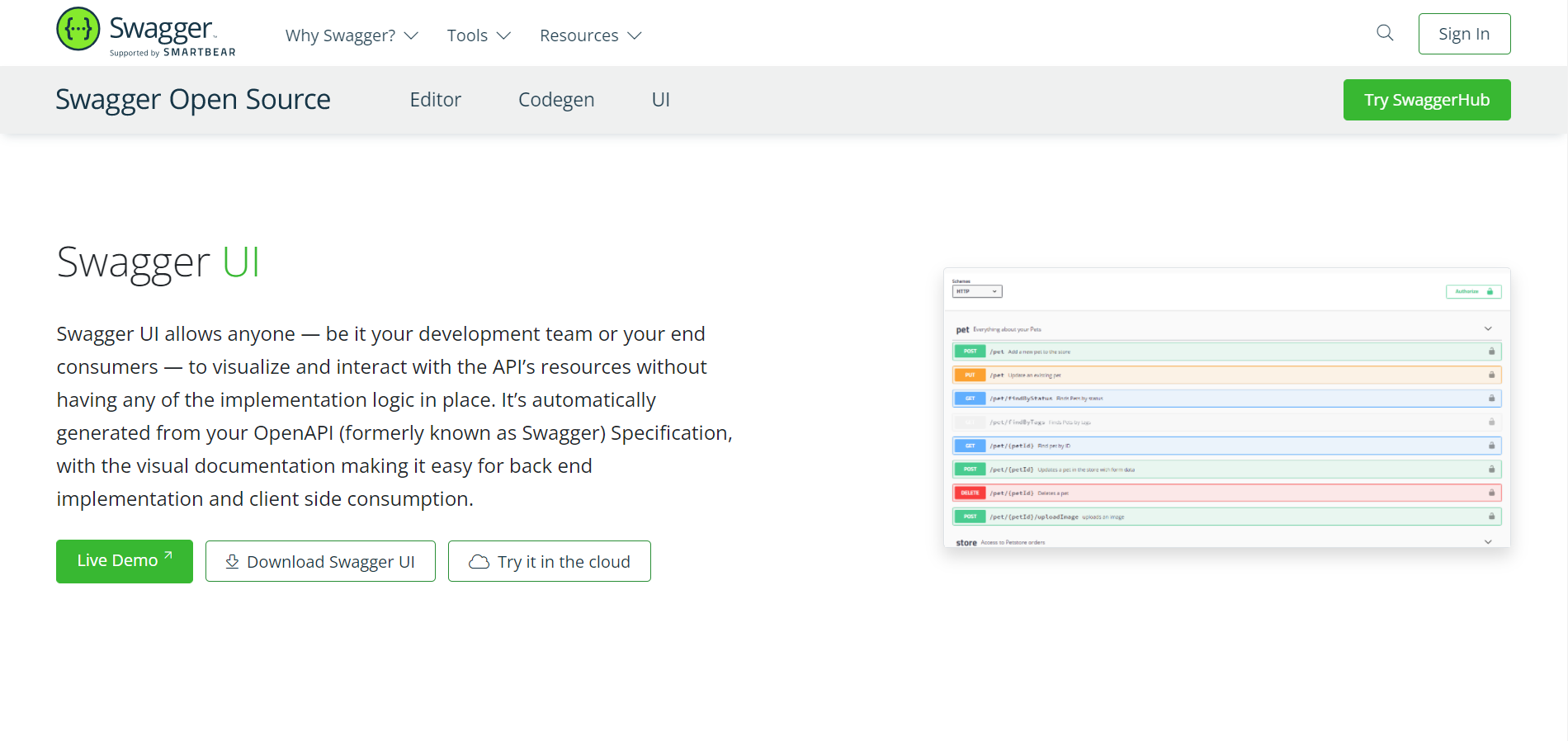This screenshot has width=1568, height=741.
Task: Click the Swagger UI preview screenshot
Action: (x=1226, y=408)
